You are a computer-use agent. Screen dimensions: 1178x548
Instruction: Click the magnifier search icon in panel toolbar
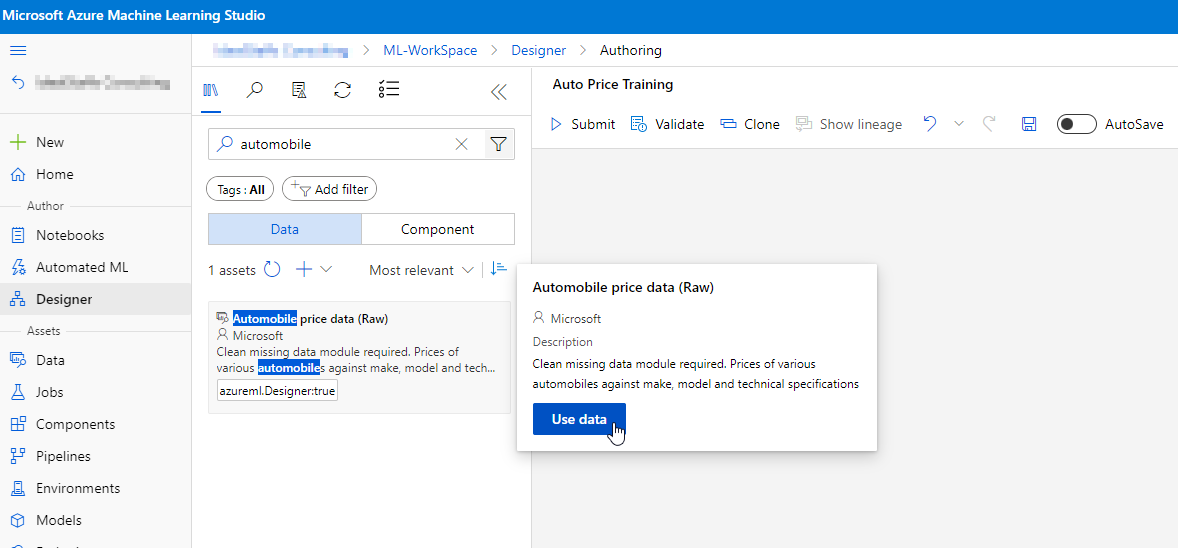coord(255,90)
